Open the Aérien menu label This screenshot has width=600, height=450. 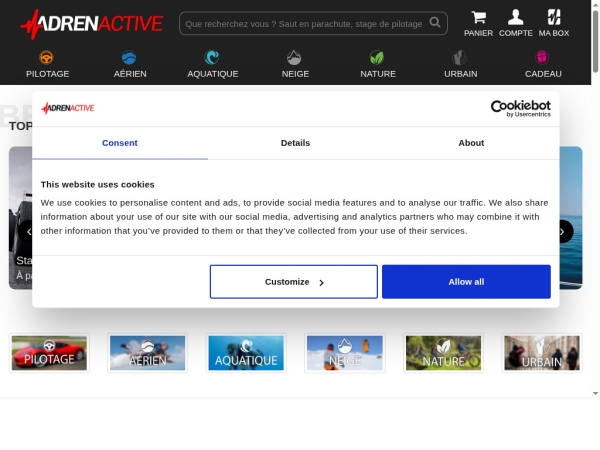pos(130,74)
